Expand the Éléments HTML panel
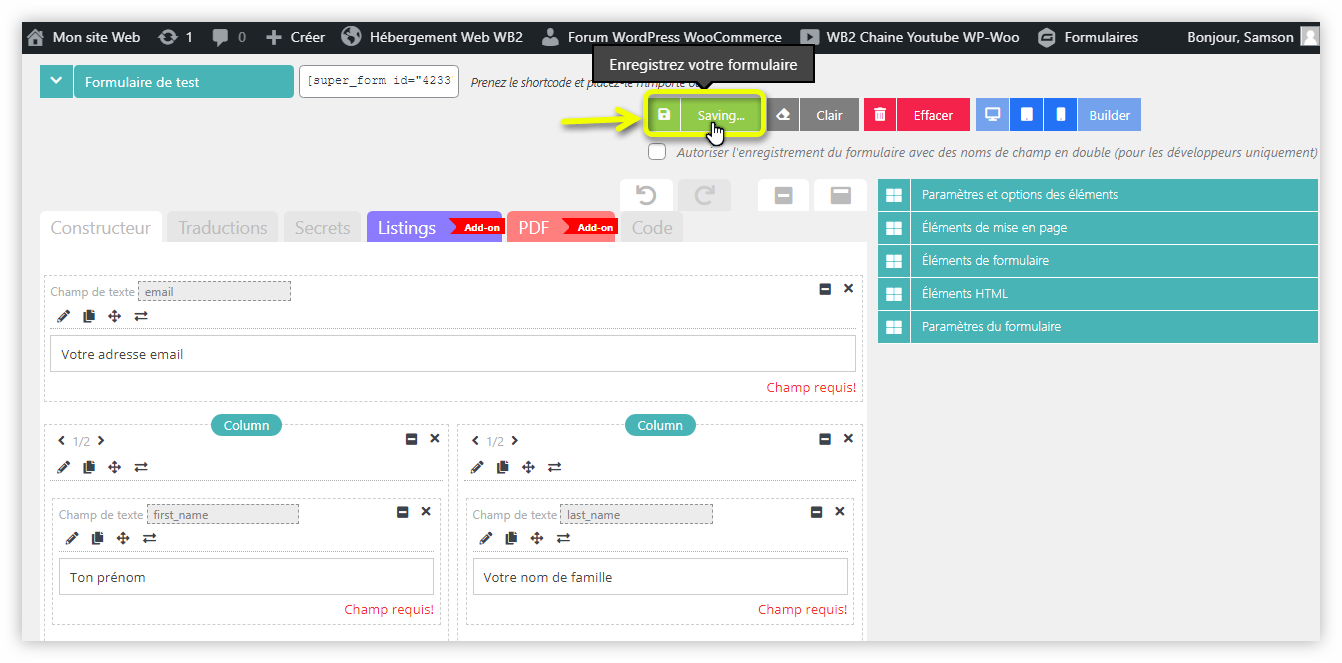1342x663 pixels. click(x=1098, y=294)
